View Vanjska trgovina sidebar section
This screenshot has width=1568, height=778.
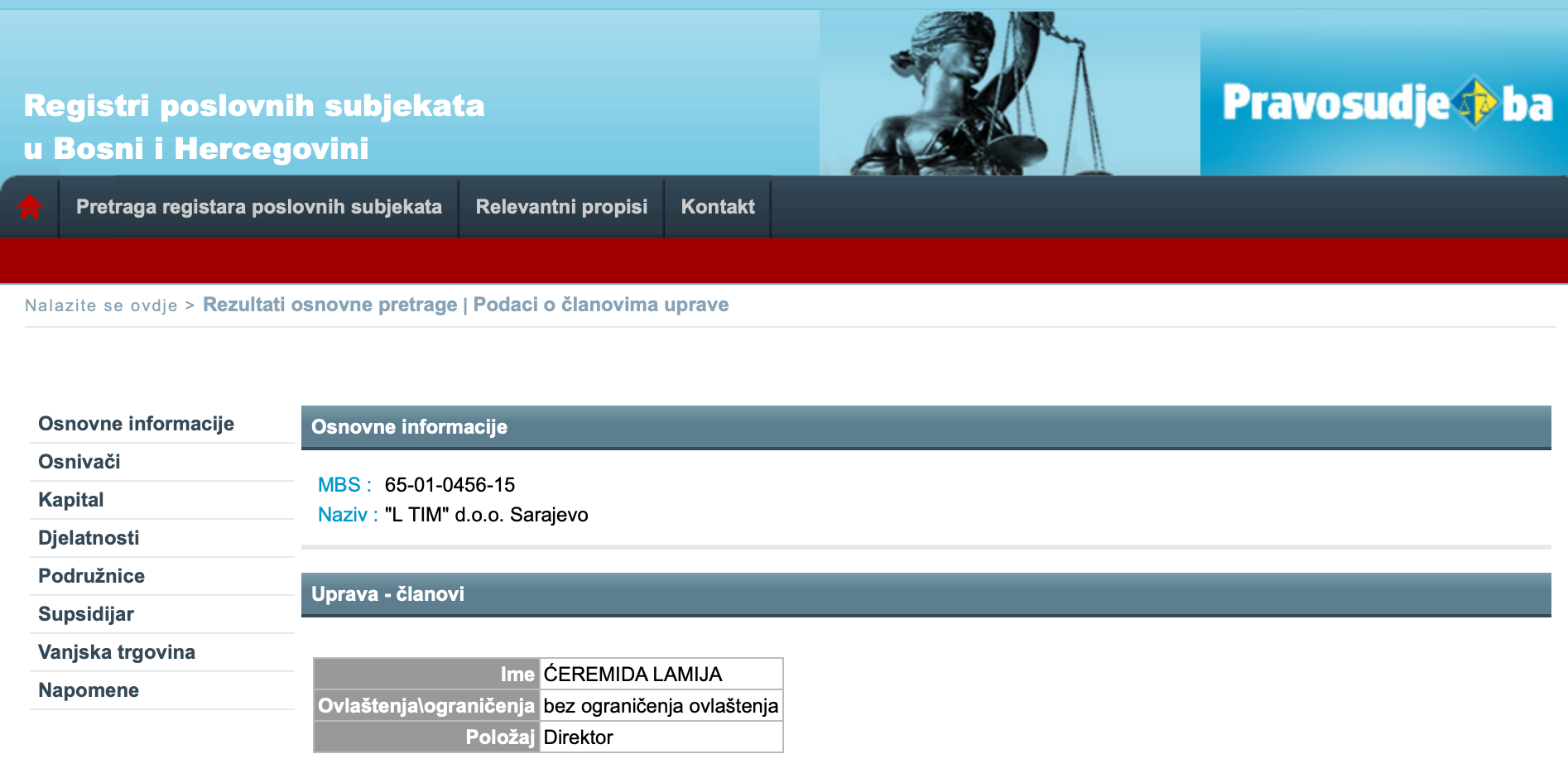click(117, 652)
